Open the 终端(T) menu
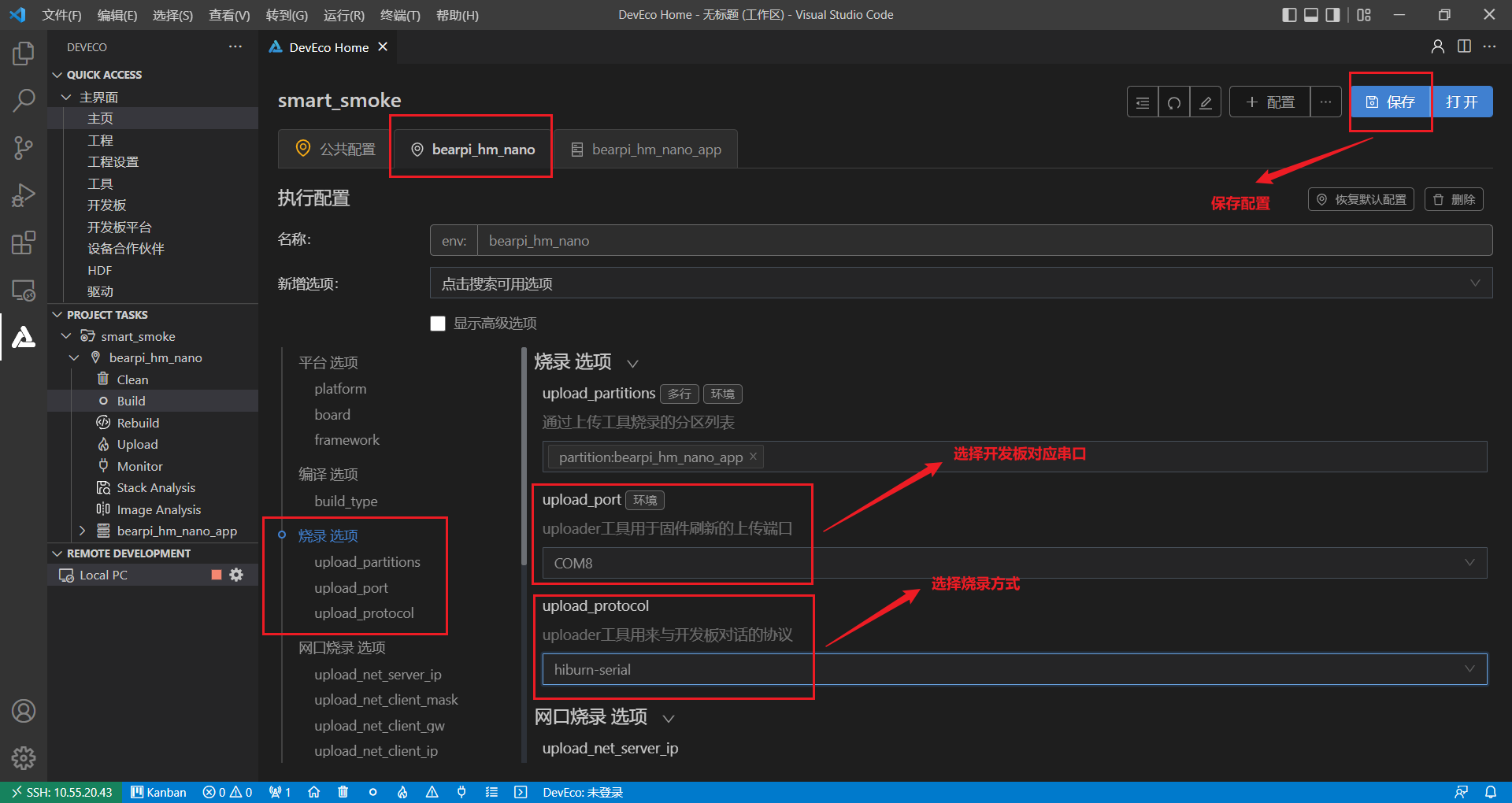The image size is (1512, 803). click(x=400, y=15)
